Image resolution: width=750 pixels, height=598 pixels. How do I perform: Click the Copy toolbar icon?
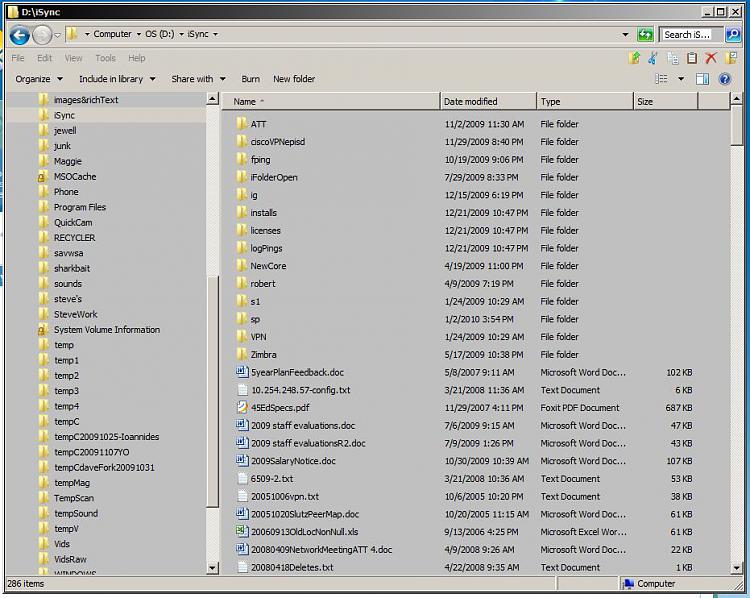673,58
